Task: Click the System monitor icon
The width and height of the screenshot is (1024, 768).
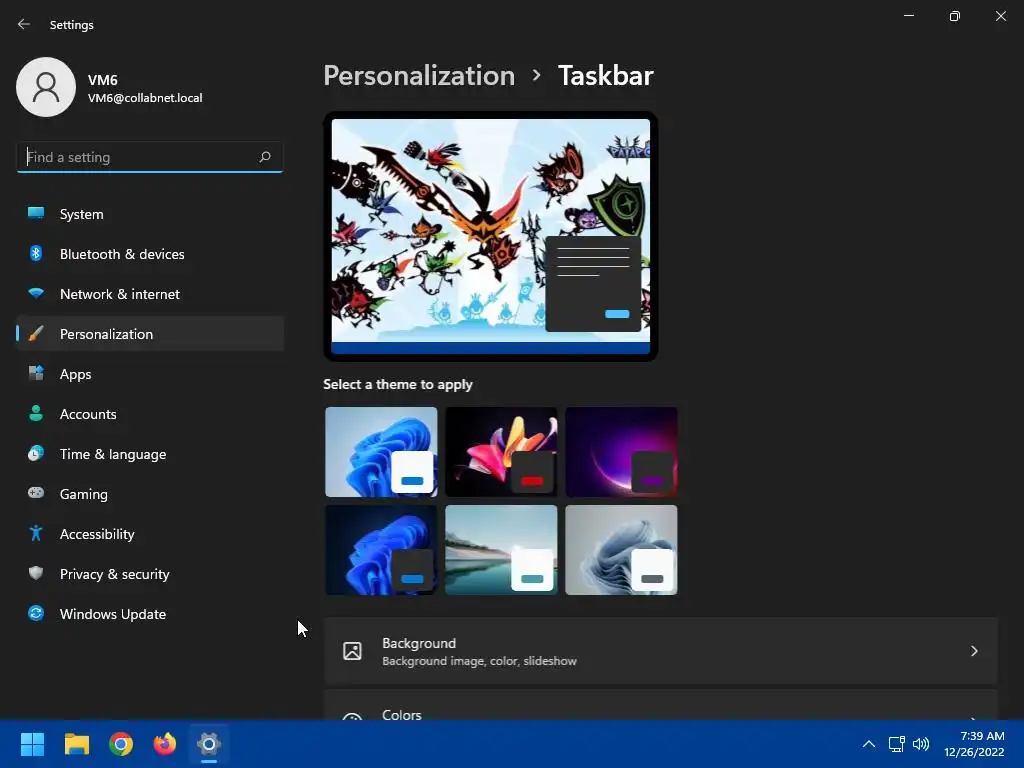Action: pyautogui.click(x=36, y=213)
